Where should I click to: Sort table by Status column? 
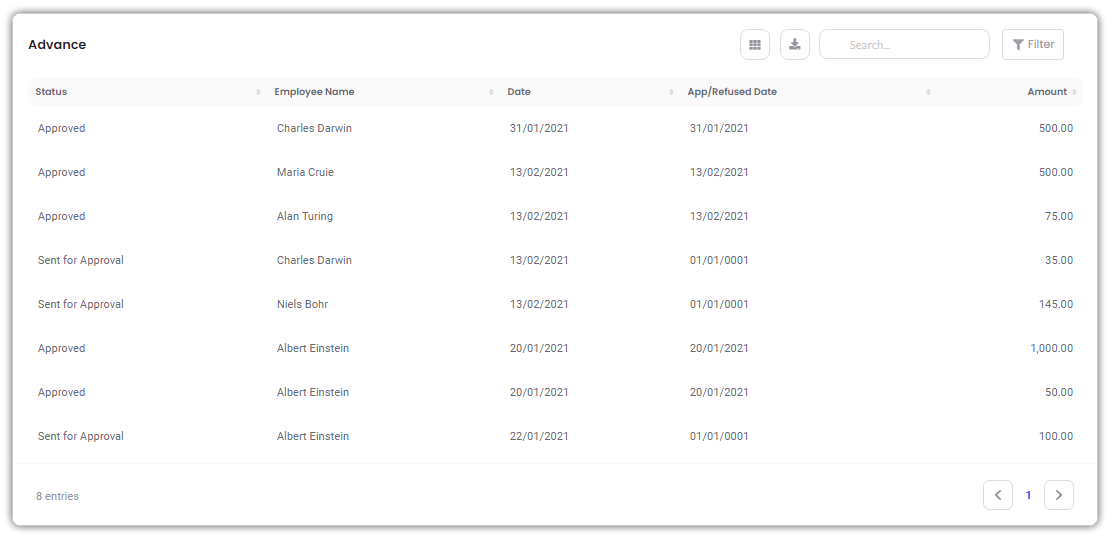pyautogui.click(x=51, y=92)
